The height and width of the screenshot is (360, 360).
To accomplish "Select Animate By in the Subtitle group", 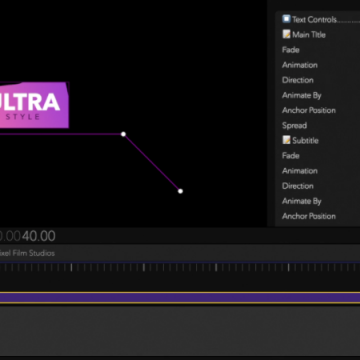I will click(302, 201).
